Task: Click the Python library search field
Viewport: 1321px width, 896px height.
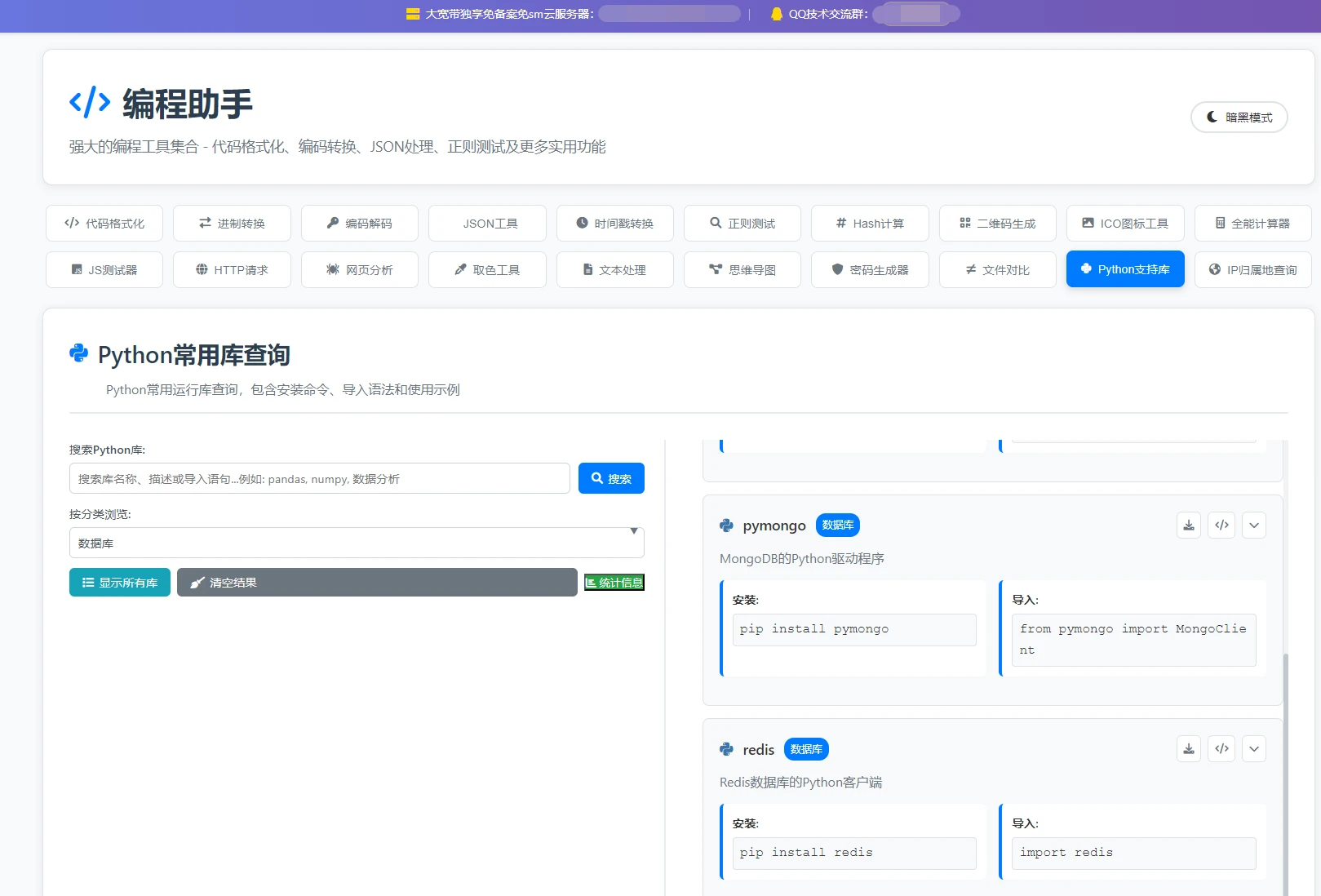Action: click(319, 479)
